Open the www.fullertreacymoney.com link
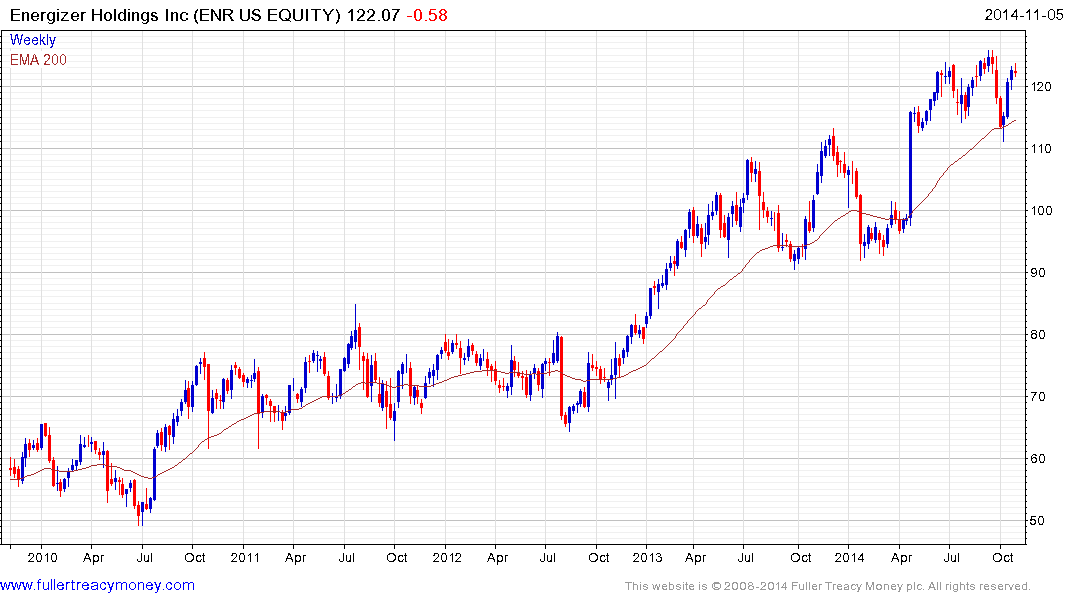Viewport: 1075px width, 600px height. [x=97, y=586]
